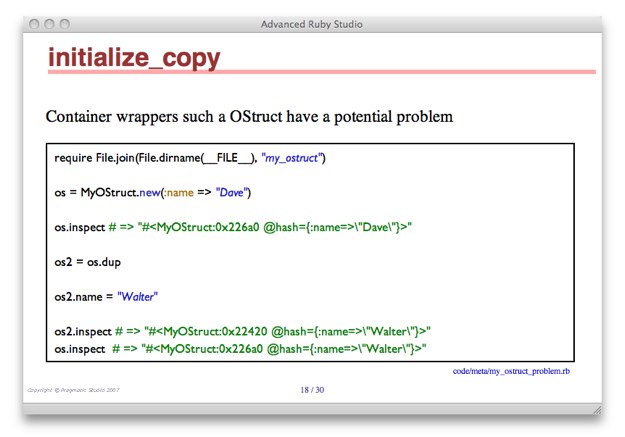Click the Pragmatic Studio copyright notice
This screenshot has height=437, width=625.
pos(73,389)
